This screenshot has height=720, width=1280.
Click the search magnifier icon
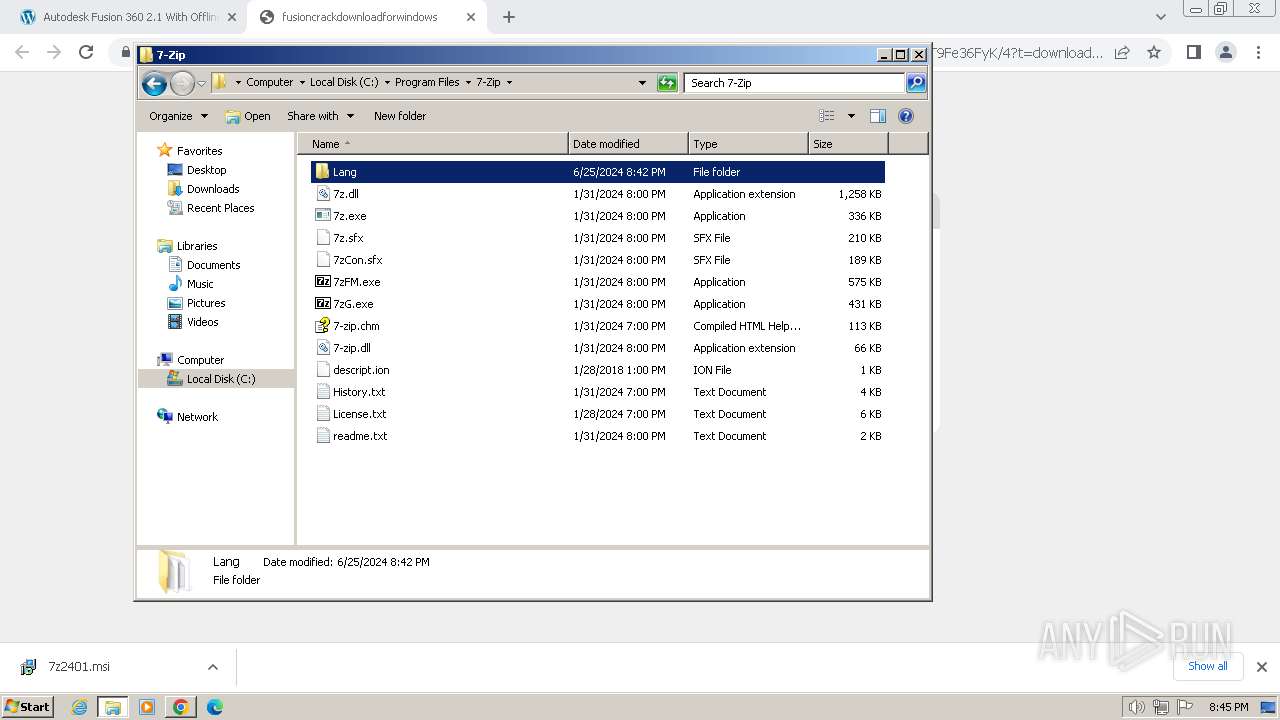[x=916, y=83]
